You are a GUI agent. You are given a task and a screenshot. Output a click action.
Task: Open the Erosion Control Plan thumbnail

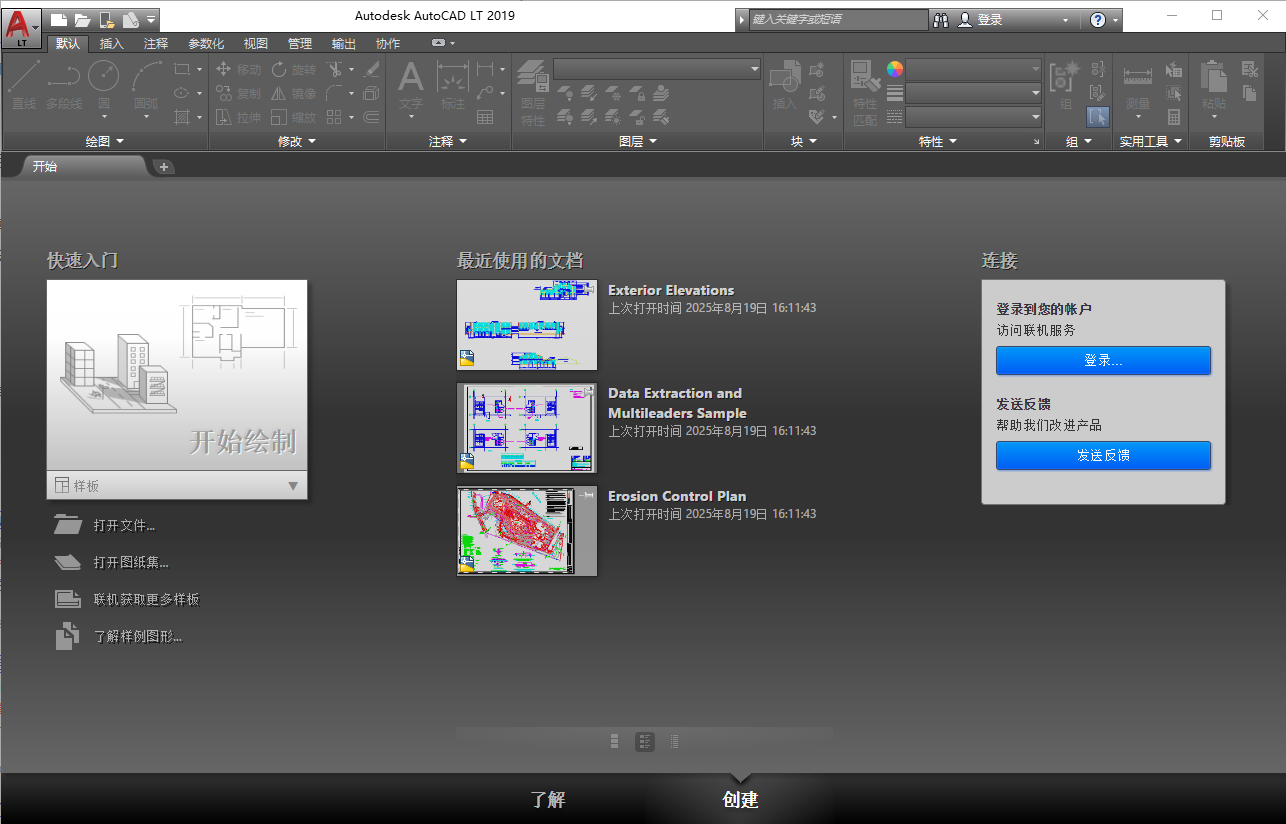point(527,531)
